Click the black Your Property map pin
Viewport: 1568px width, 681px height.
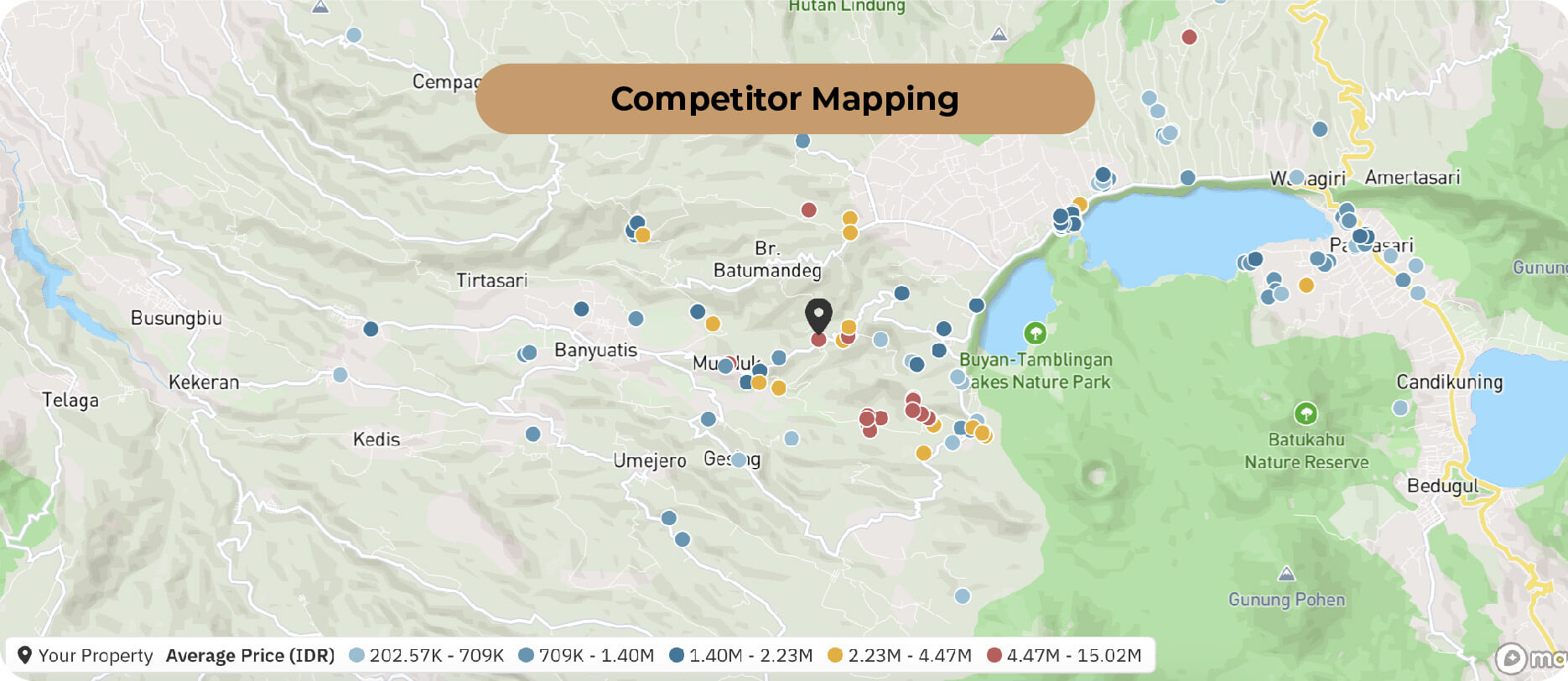(x=818, y=315)
